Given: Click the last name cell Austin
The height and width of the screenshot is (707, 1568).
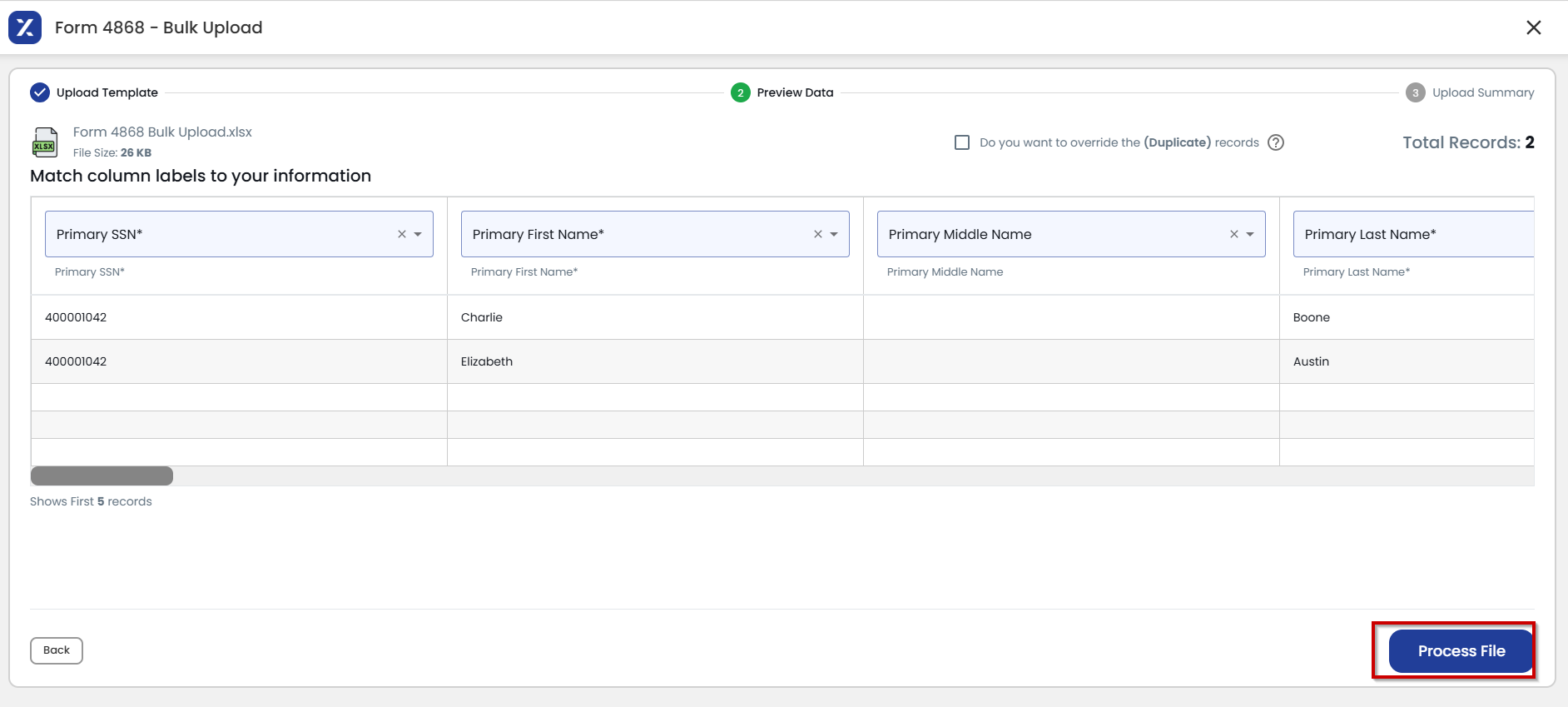Looking at the screenshot, I should 1311,361.
